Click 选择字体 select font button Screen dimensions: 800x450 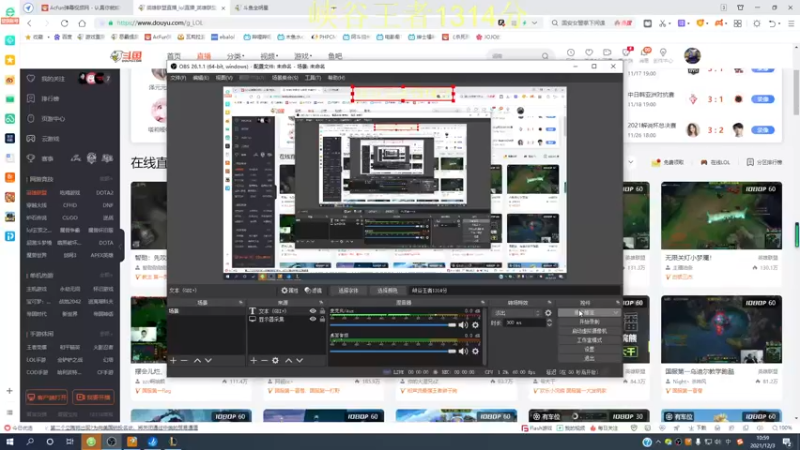click(348, 290)
